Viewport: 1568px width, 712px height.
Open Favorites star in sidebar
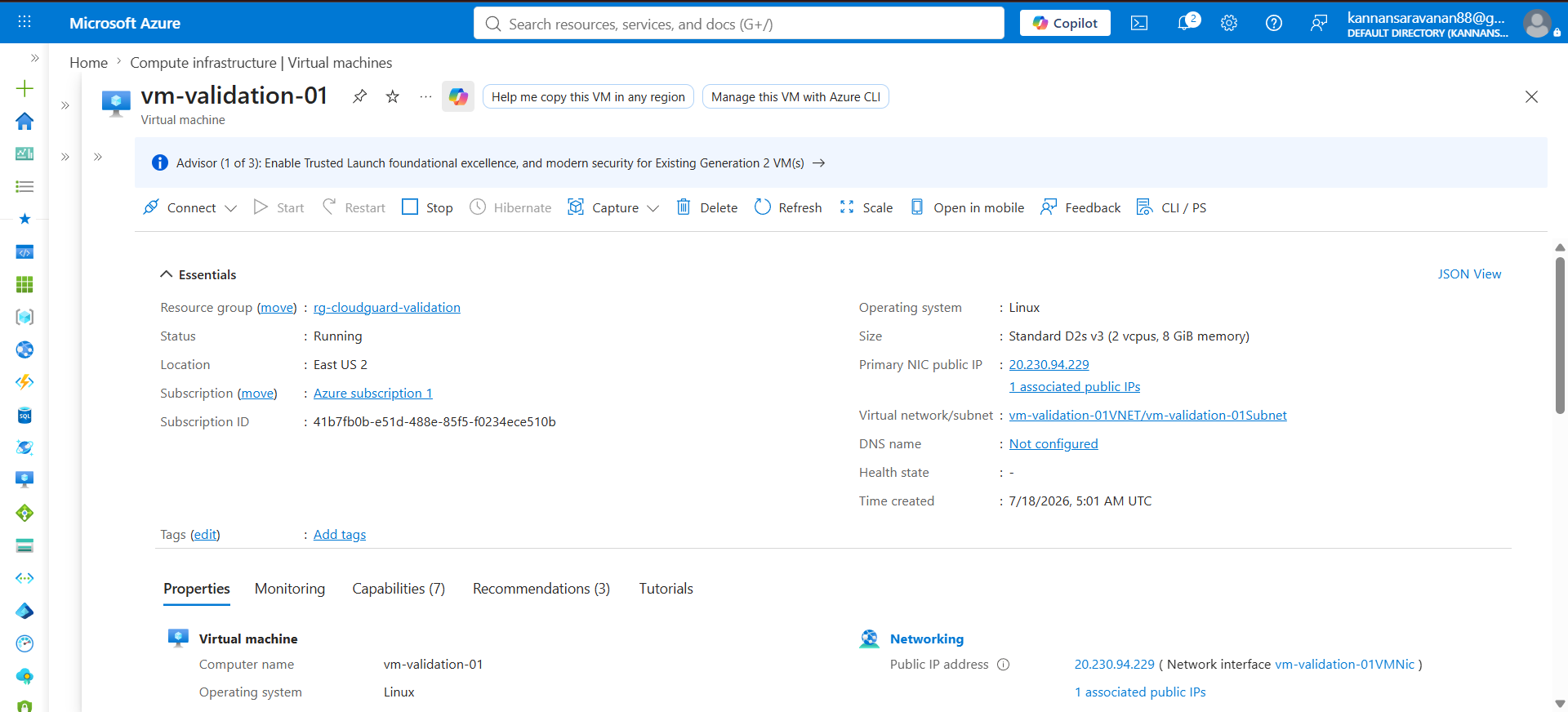pyautogui.click(x=24, y=219)
